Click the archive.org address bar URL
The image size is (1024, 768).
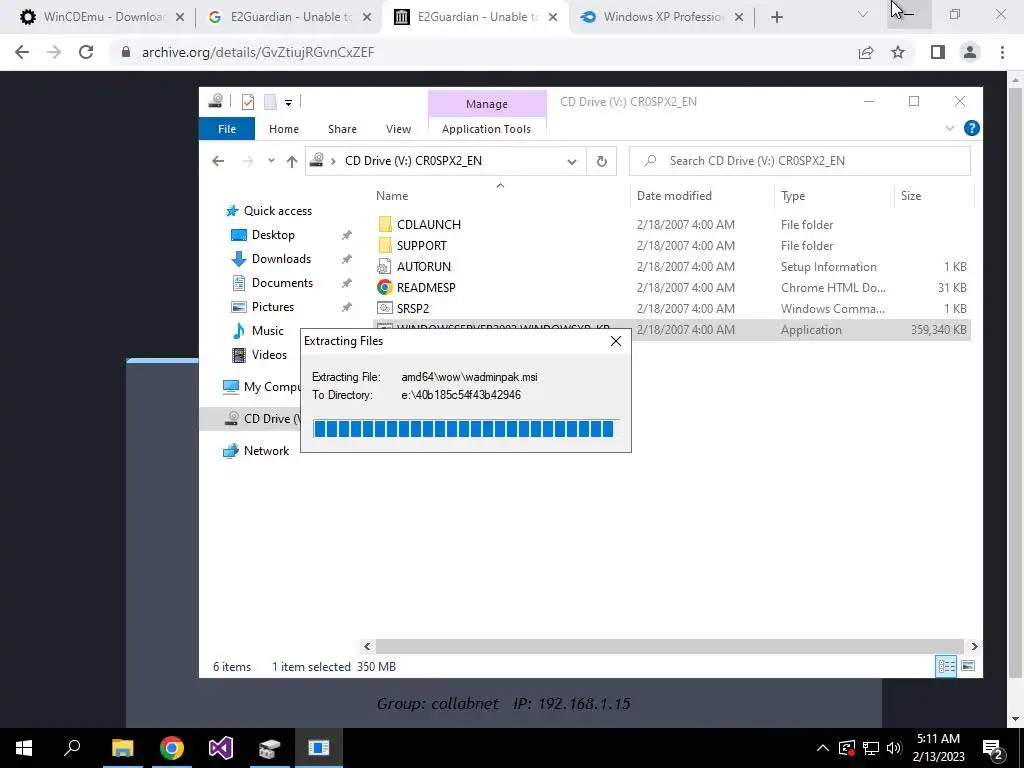(258, 52)
